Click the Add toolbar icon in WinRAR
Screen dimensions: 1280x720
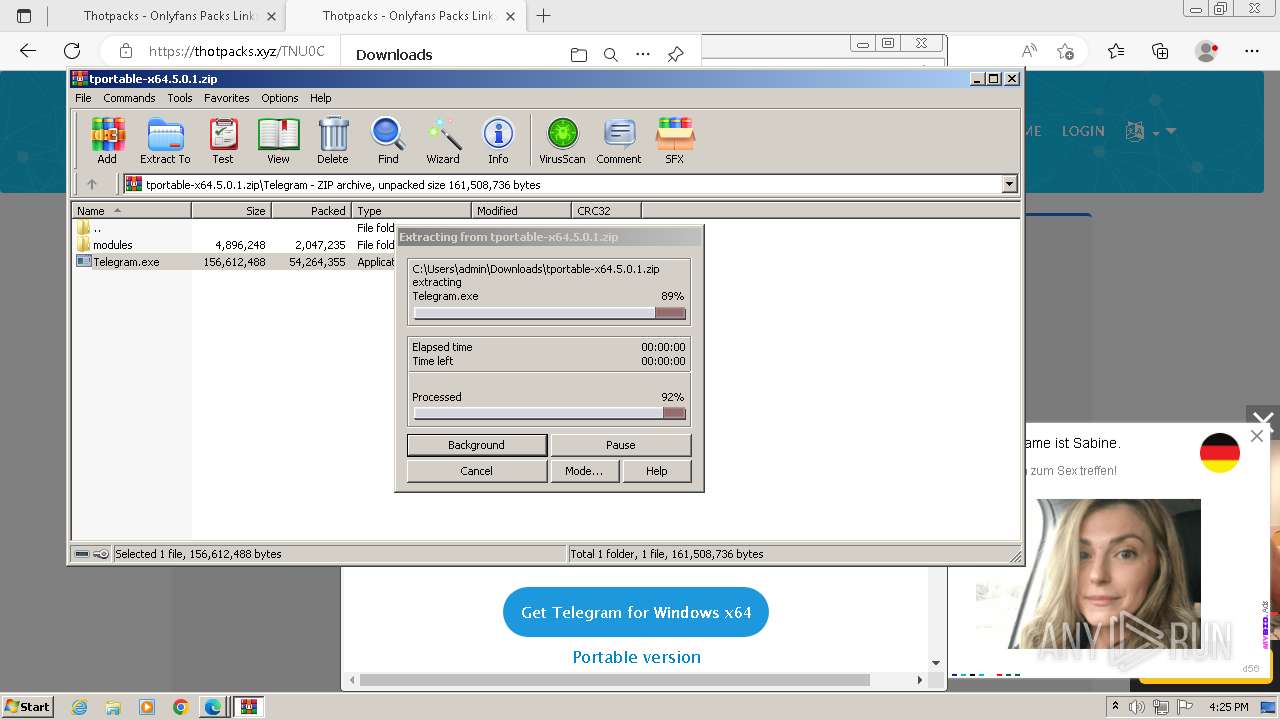(x=107, y=140)
